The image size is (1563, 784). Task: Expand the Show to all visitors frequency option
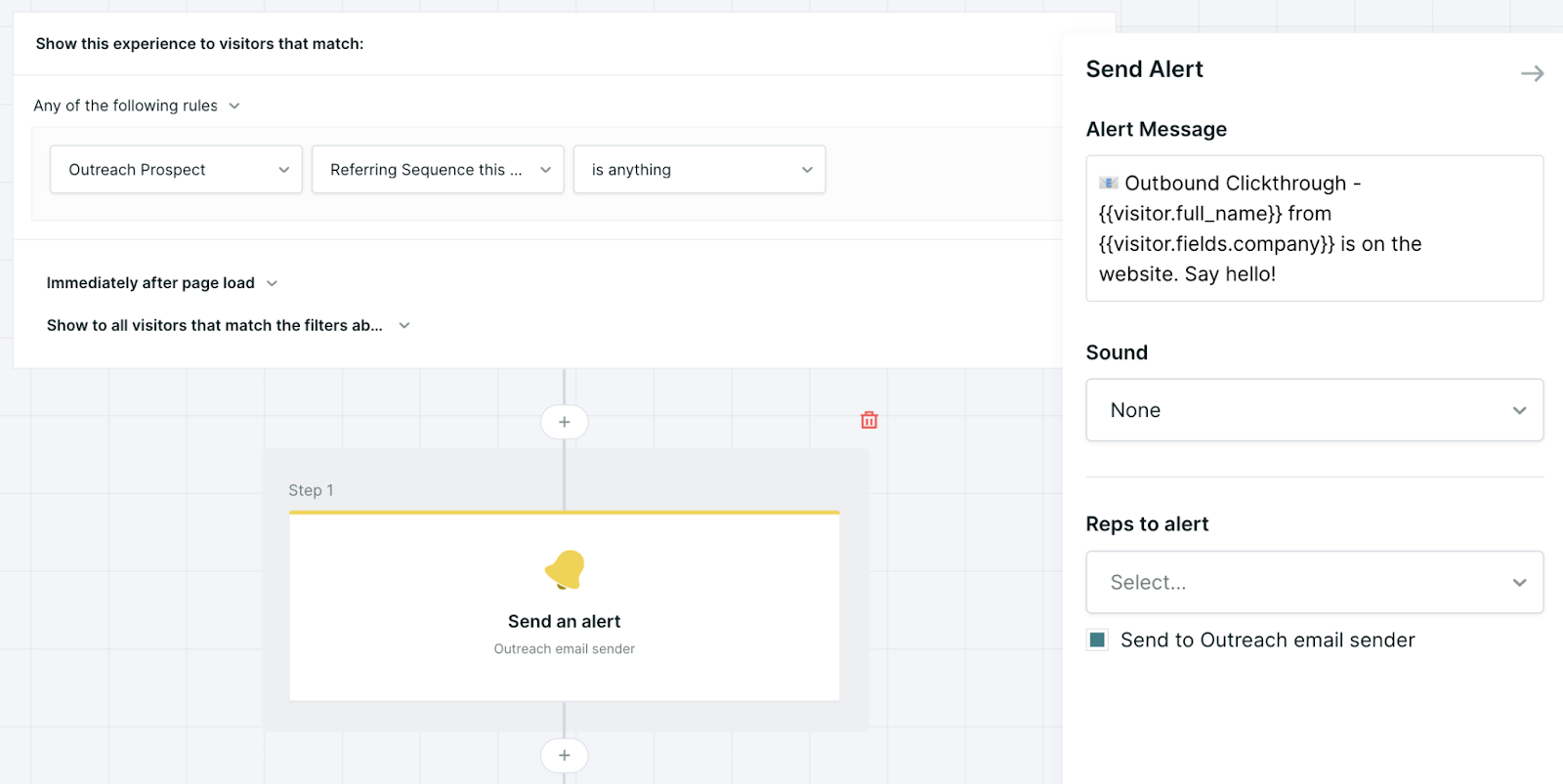[229, 325]
